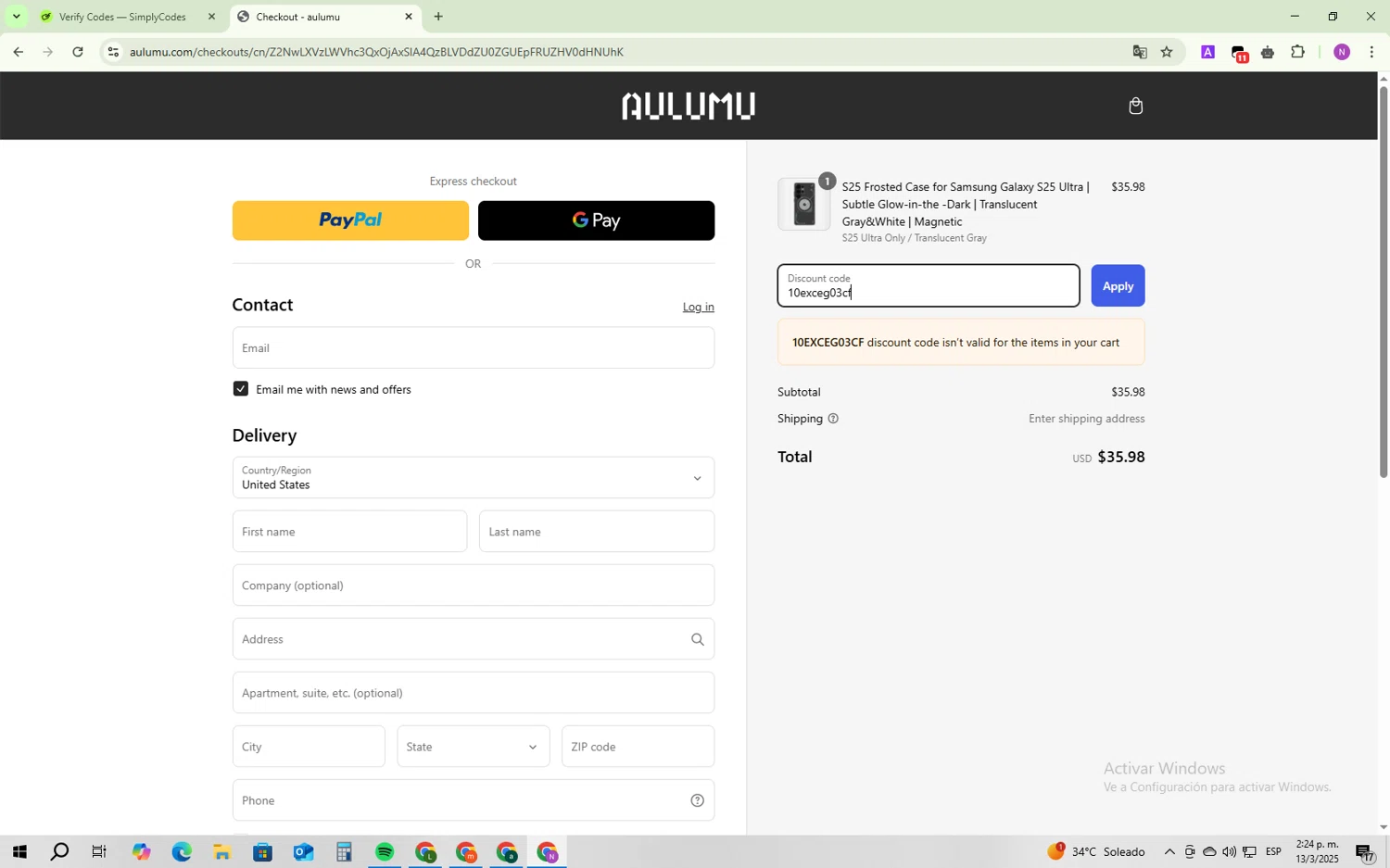This screenshot has width=1390, height=868.
Task: Click the shipping info question mark icon
Action: (x=833, y=419)
